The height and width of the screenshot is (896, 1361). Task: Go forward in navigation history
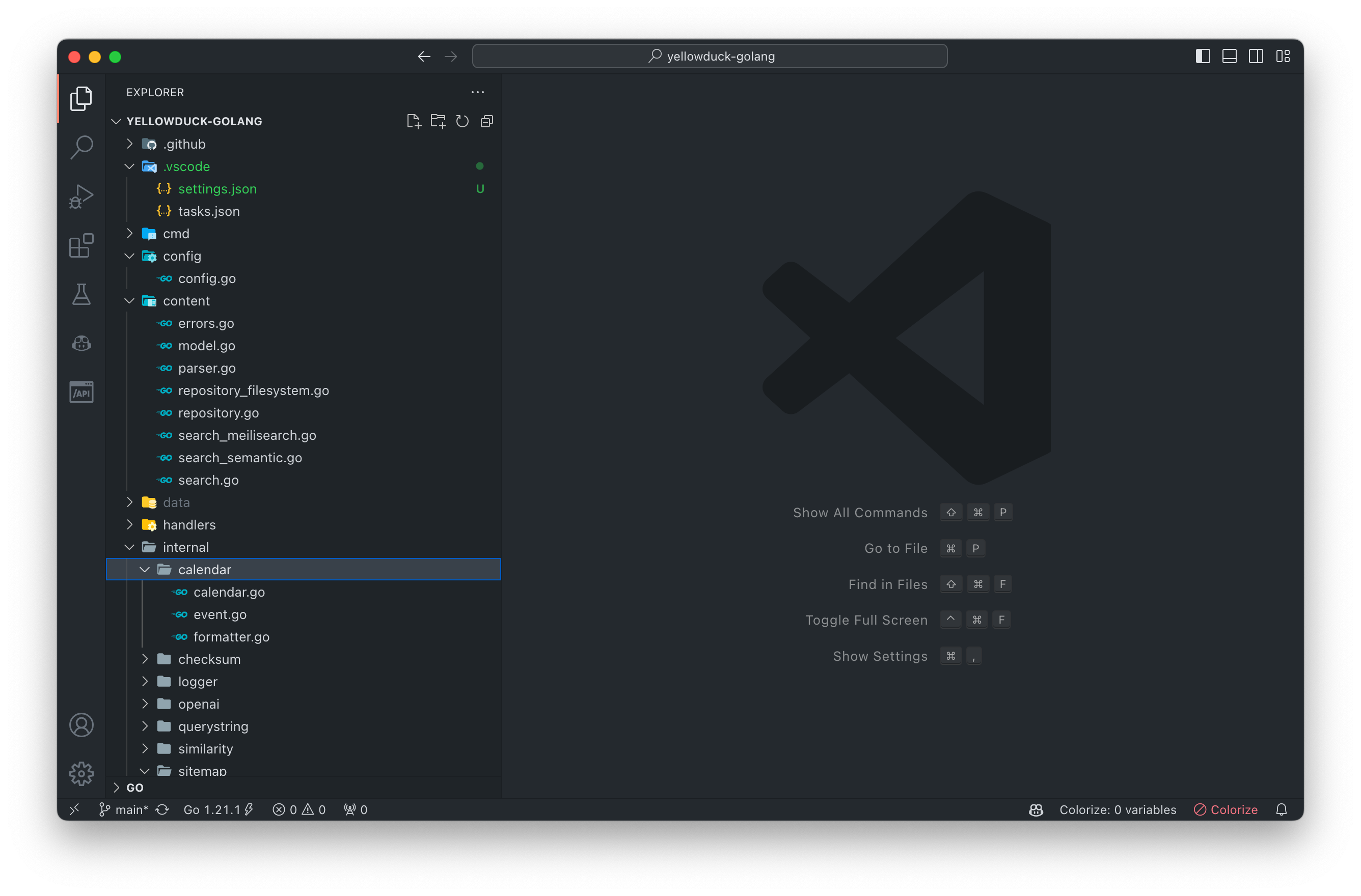point(451,56)
